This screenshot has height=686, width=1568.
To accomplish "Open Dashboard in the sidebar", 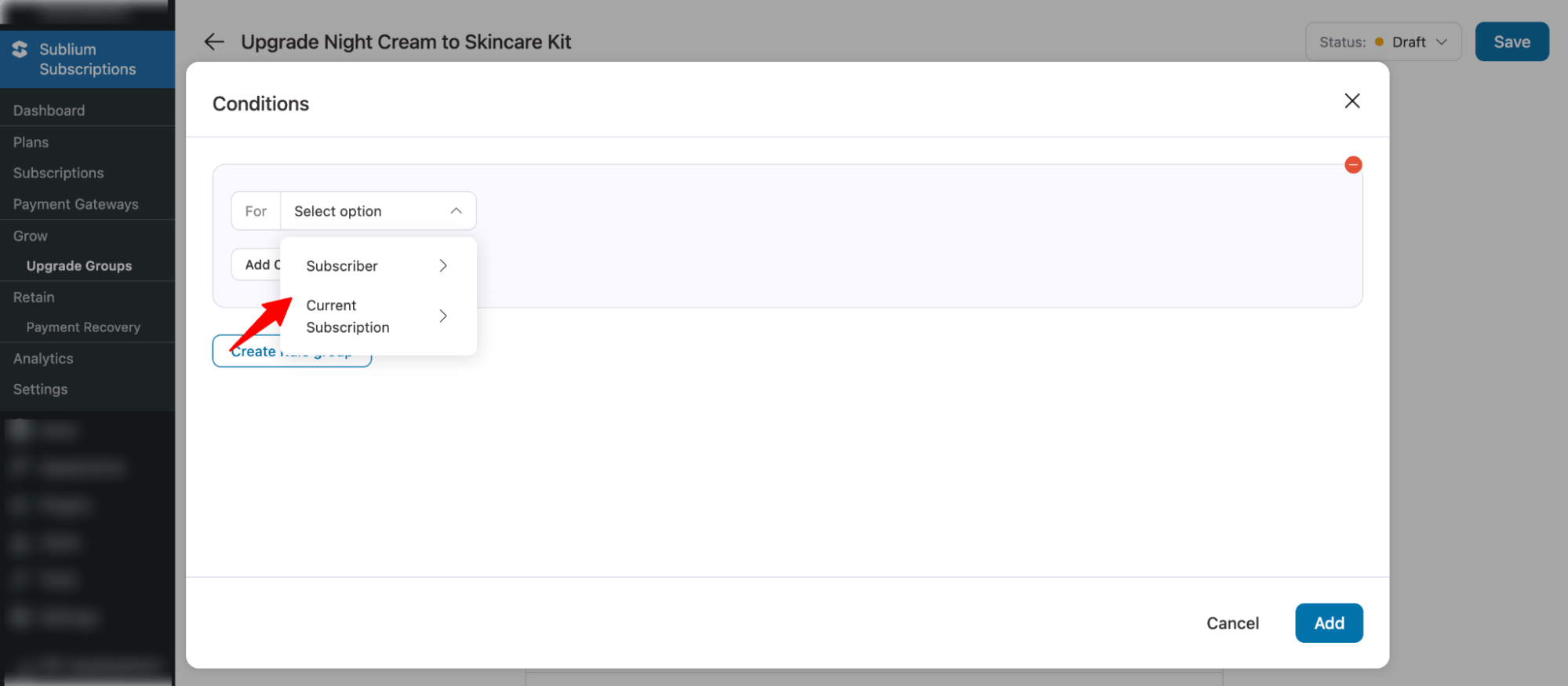I will [x=49, y=111].
